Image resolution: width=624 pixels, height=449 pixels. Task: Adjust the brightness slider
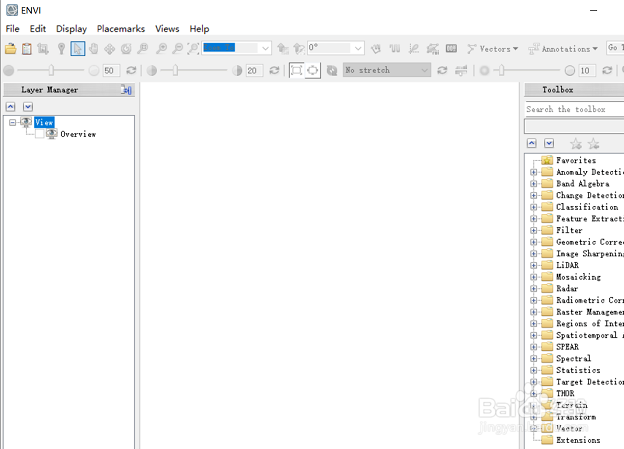[51, 70]
